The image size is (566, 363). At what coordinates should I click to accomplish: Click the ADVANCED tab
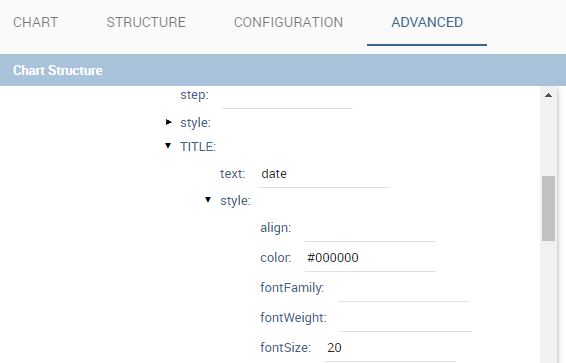[427, 22]
